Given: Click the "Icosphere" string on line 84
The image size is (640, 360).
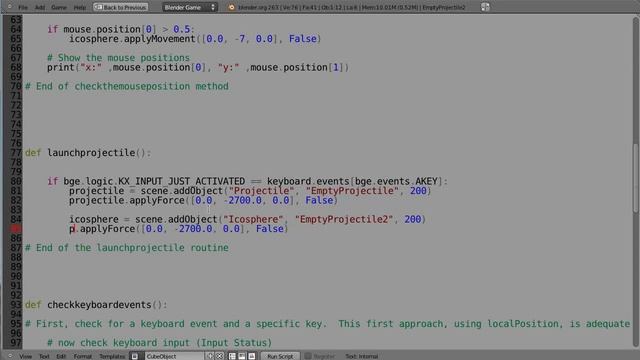Looking at the screenshot, I should tap(253, 219).
